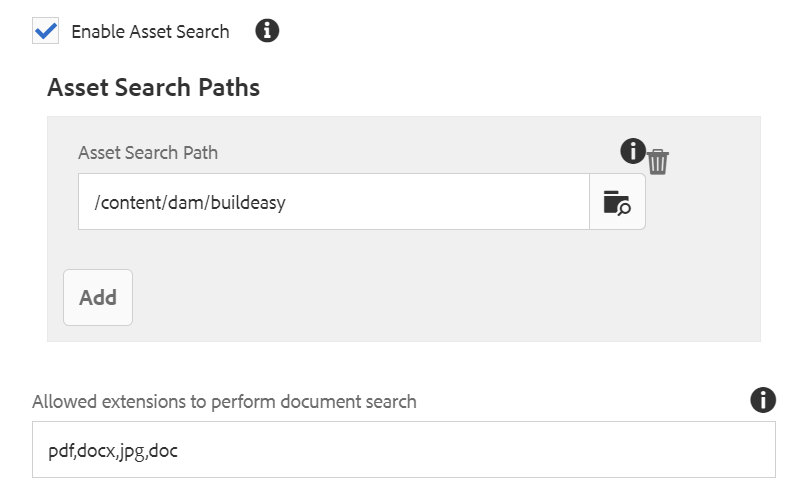
Task: Click the /content/dam/buildeasy path input
Action: click(334, 202)
